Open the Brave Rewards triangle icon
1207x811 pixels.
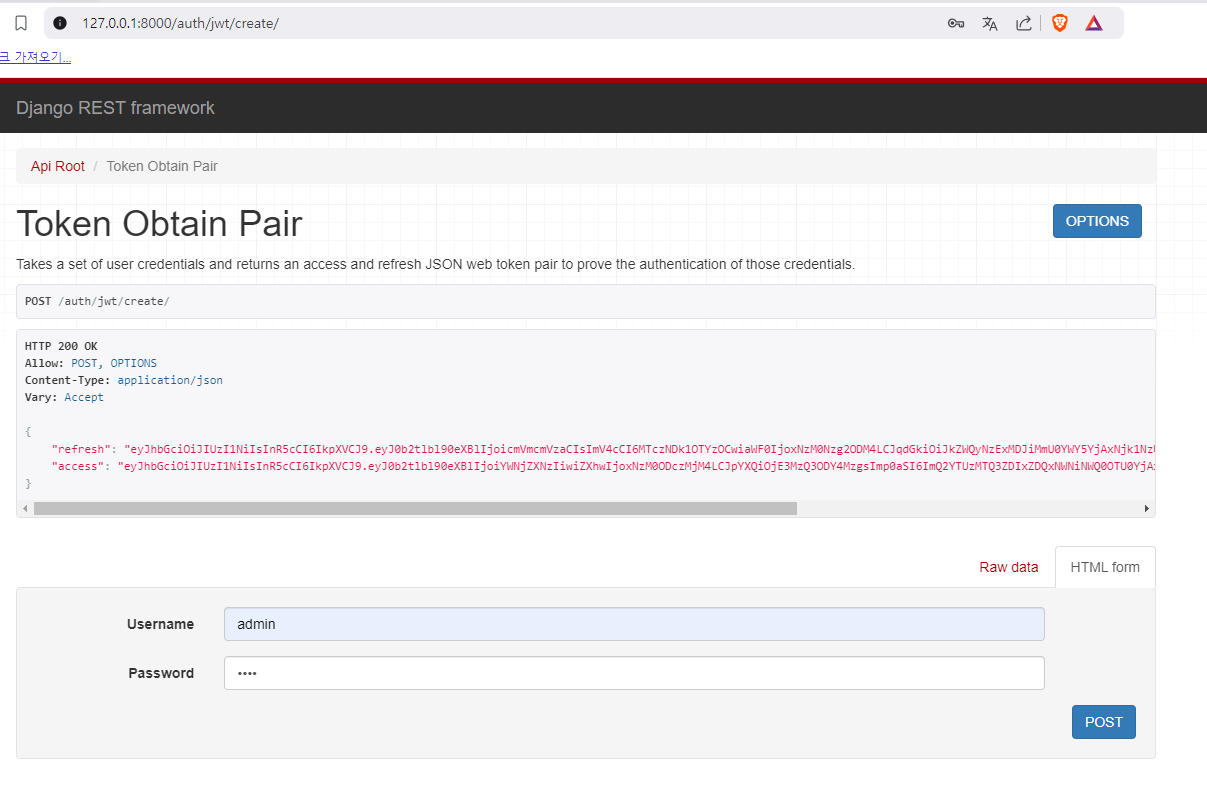click(x=1094, y=23)
